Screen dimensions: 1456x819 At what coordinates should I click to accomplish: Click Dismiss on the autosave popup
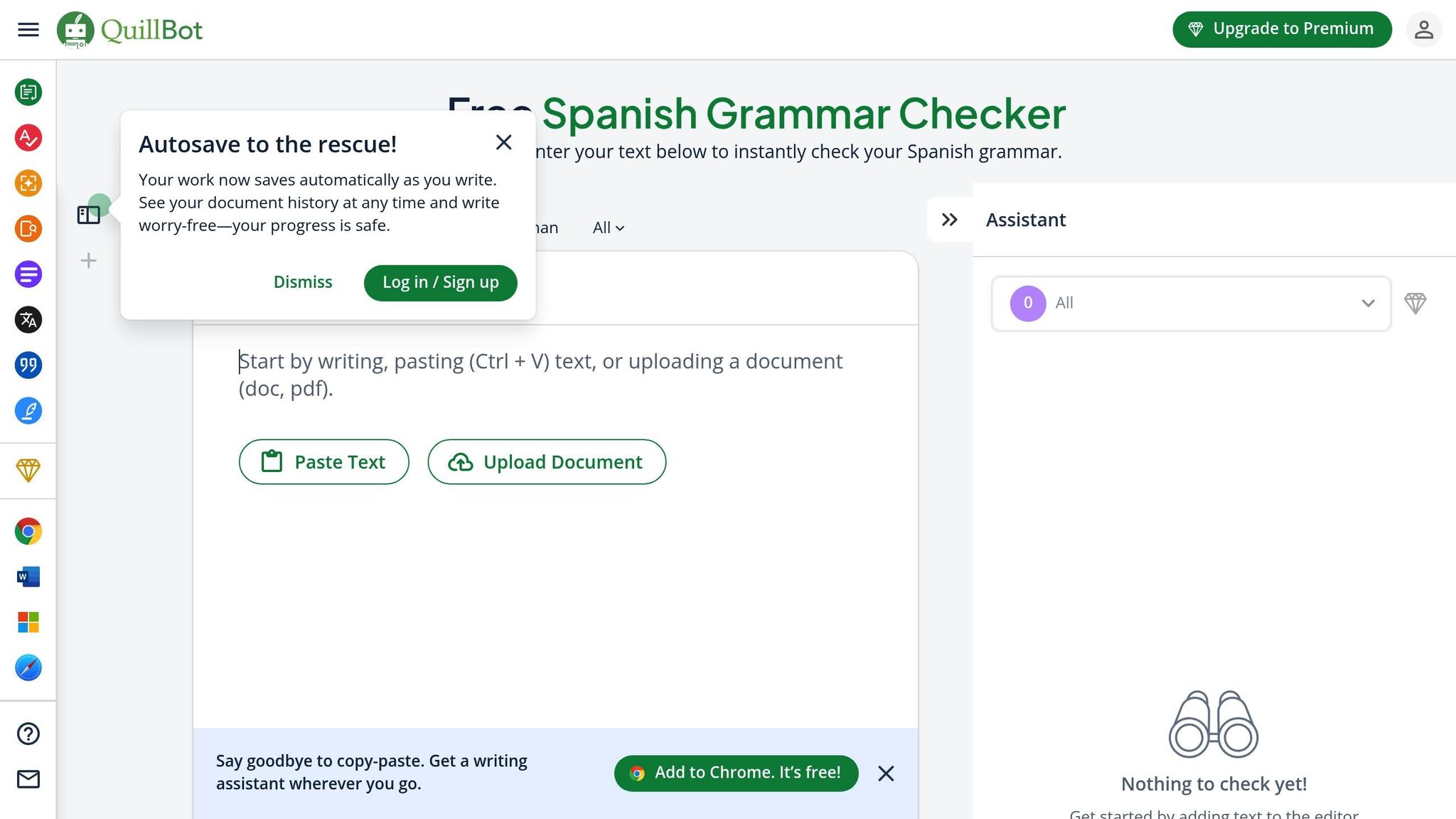tap(303, 282)
